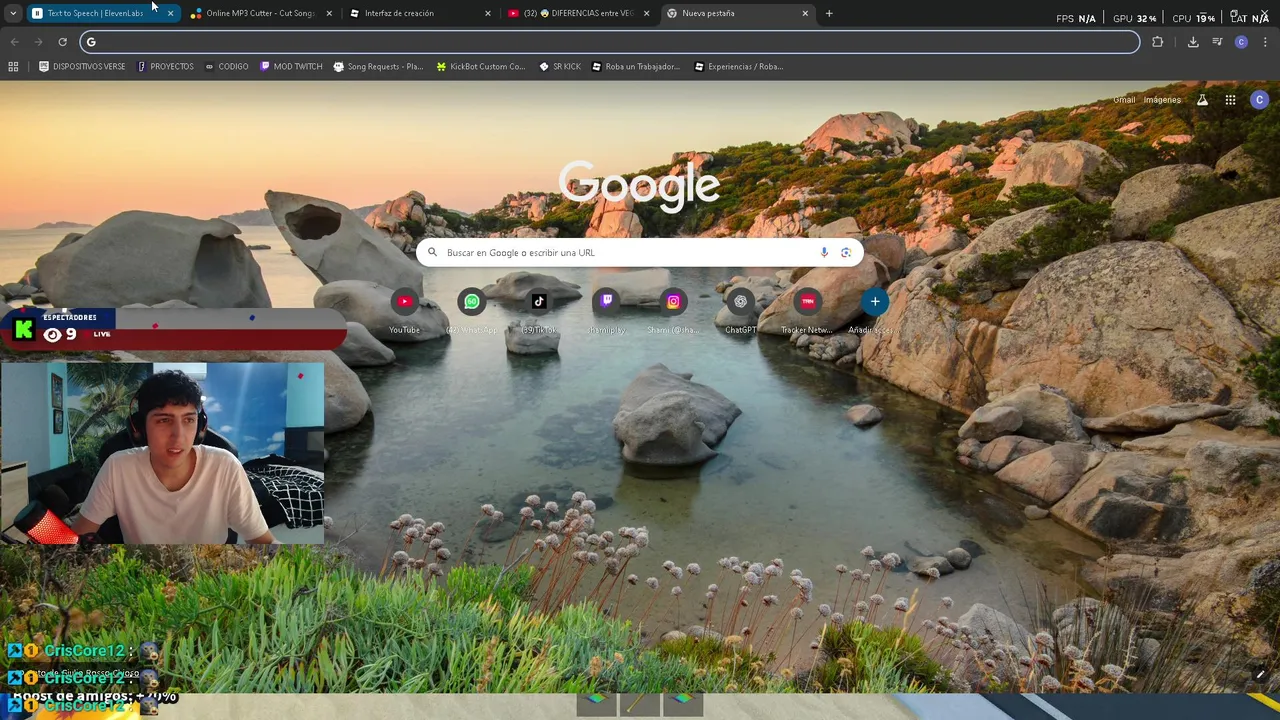Open Search Labs flask icon

coord(1202,100)
